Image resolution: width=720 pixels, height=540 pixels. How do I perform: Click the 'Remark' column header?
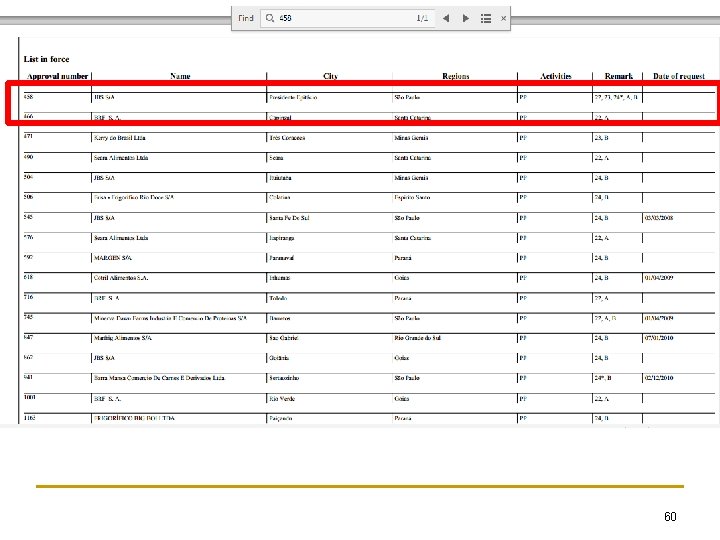pyautogui.click(x=619, y=76)
